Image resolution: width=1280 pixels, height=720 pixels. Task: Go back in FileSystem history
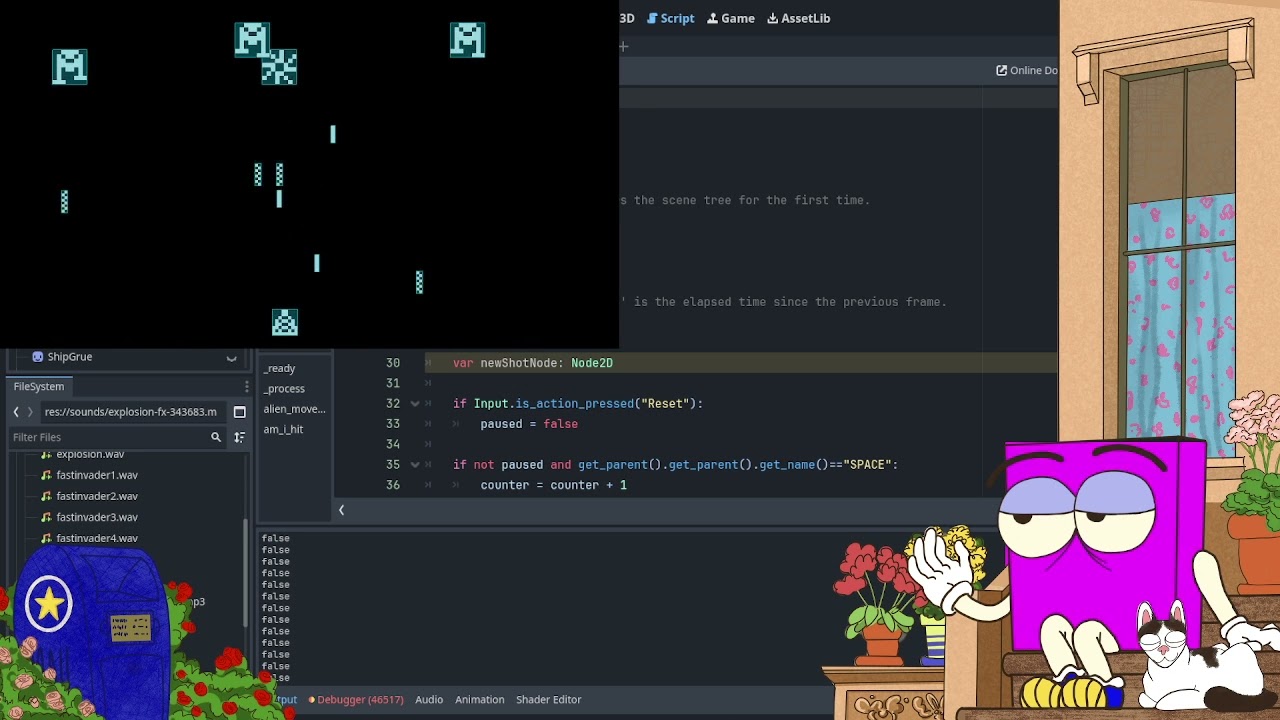pos(16,412)
